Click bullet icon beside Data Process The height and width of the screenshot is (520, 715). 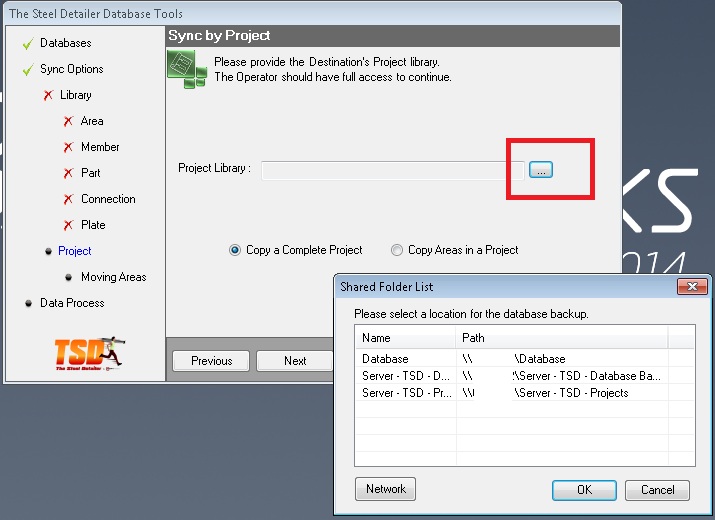click(28, 303)
